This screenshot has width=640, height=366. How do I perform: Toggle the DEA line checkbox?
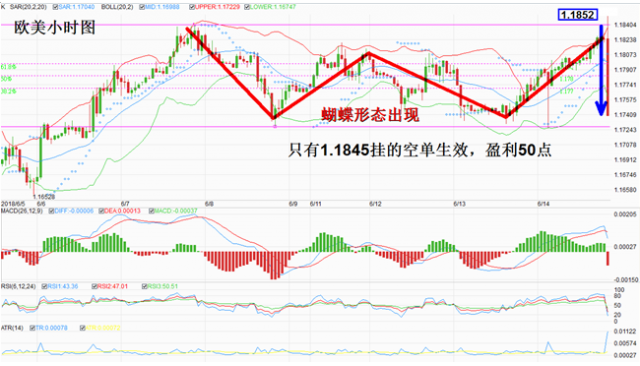101,211
